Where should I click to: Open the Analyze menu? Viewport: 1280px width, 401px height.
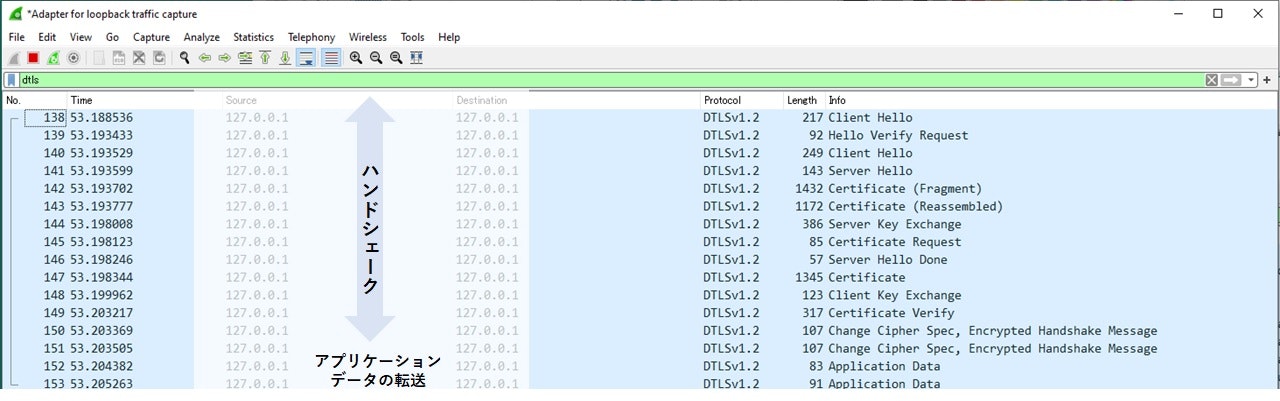pos(201,37)
